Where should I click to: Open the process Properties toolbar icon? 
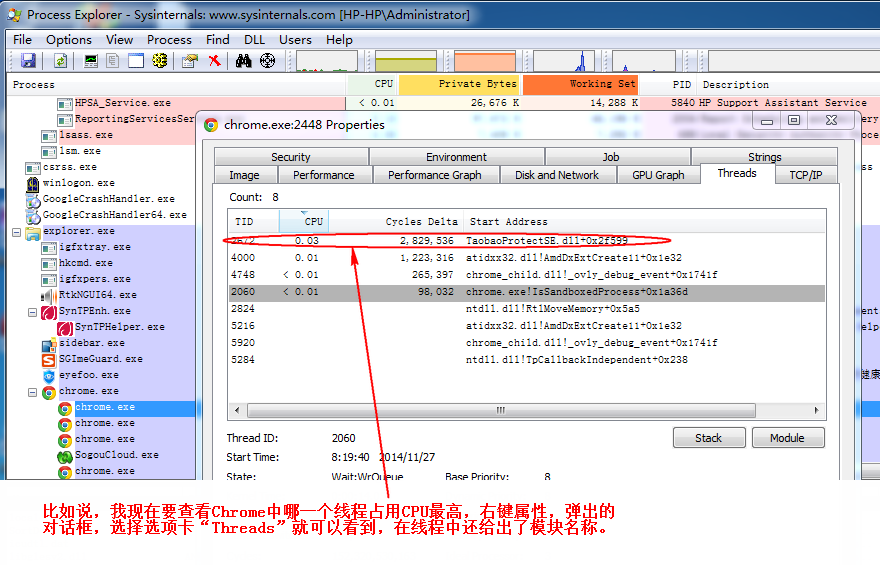(190, 60)
